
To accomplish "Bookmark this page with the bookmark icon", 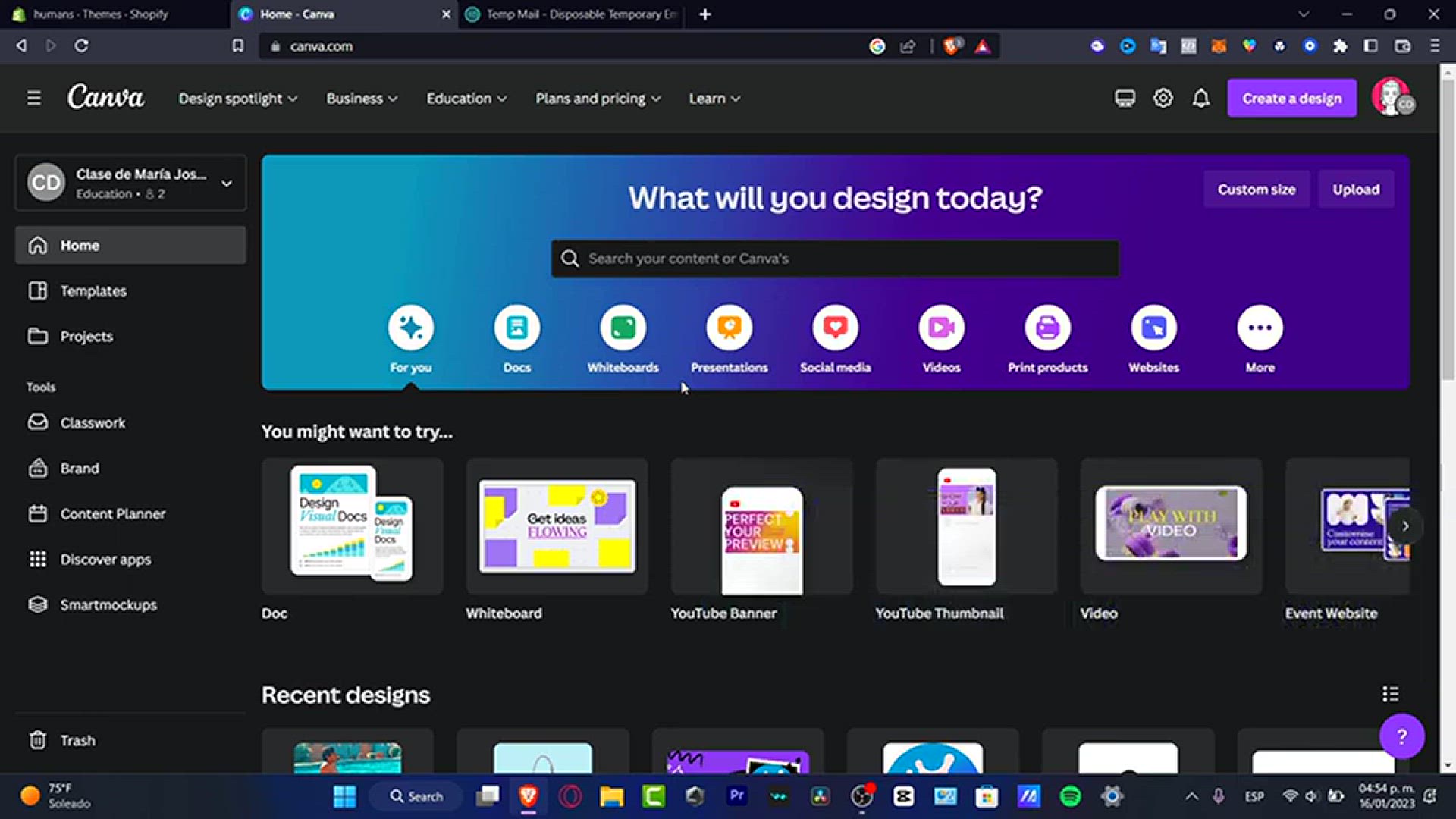I will (x=237, y=46).
